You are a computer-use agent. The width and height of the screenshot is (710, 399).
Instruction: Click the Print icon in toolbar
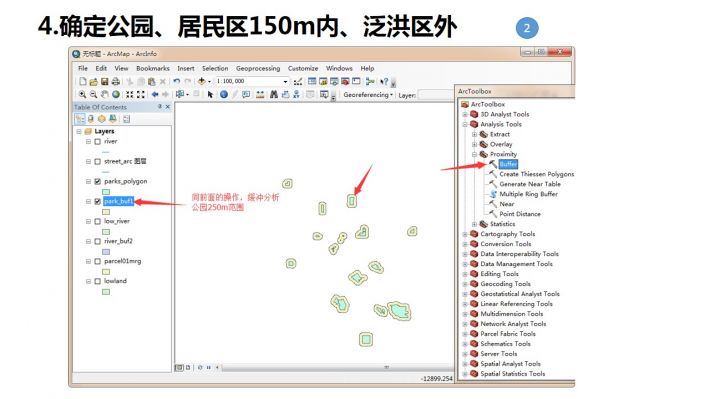pos(115,82)
